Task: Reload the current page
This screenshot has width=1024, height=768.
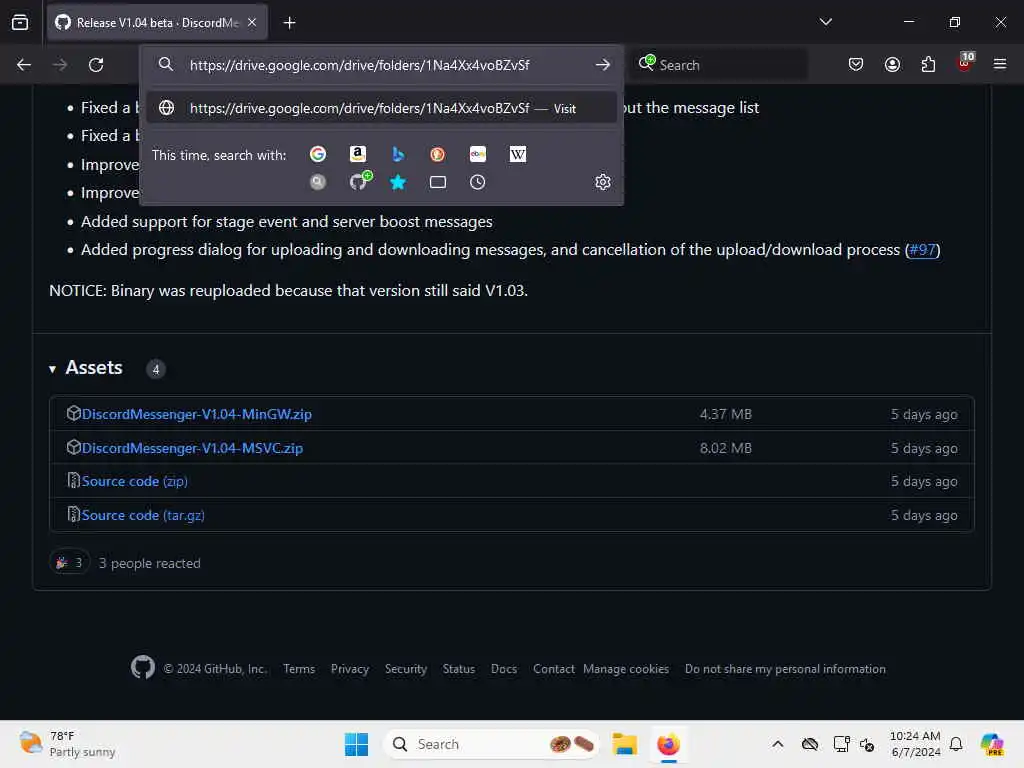Action: pos(96,65)
